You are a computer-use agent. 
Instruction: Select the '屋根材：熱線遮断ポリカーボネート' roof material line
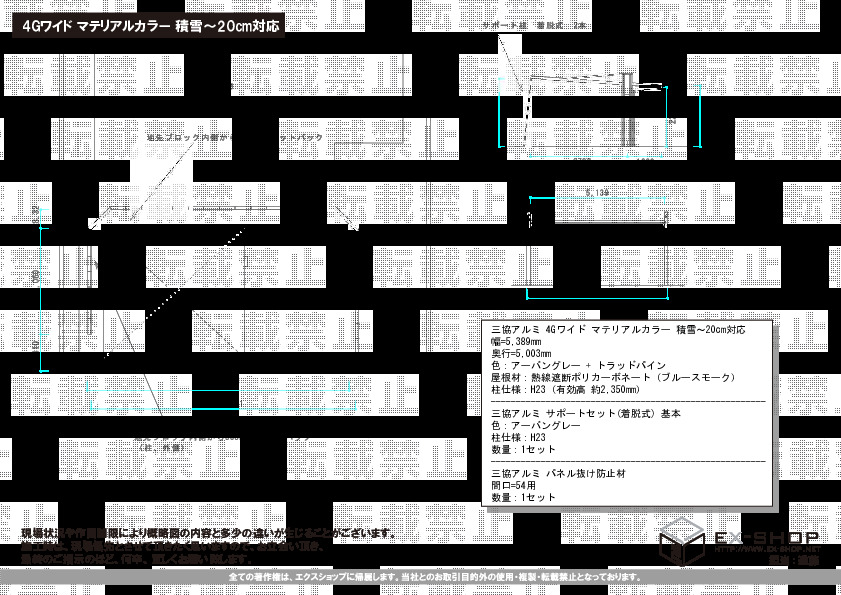pyautogui.click(x=614, y=377)
